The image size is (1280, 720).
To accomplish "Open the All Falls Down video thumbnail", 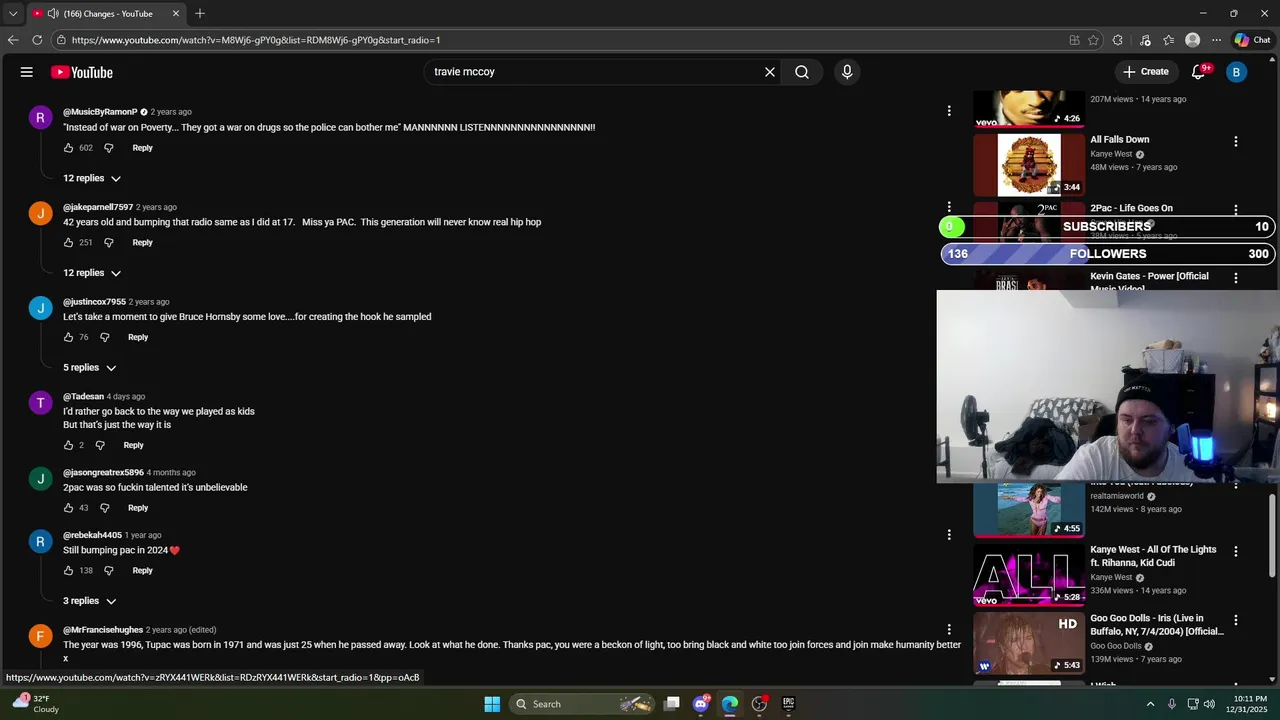I will pos(1029,165).
